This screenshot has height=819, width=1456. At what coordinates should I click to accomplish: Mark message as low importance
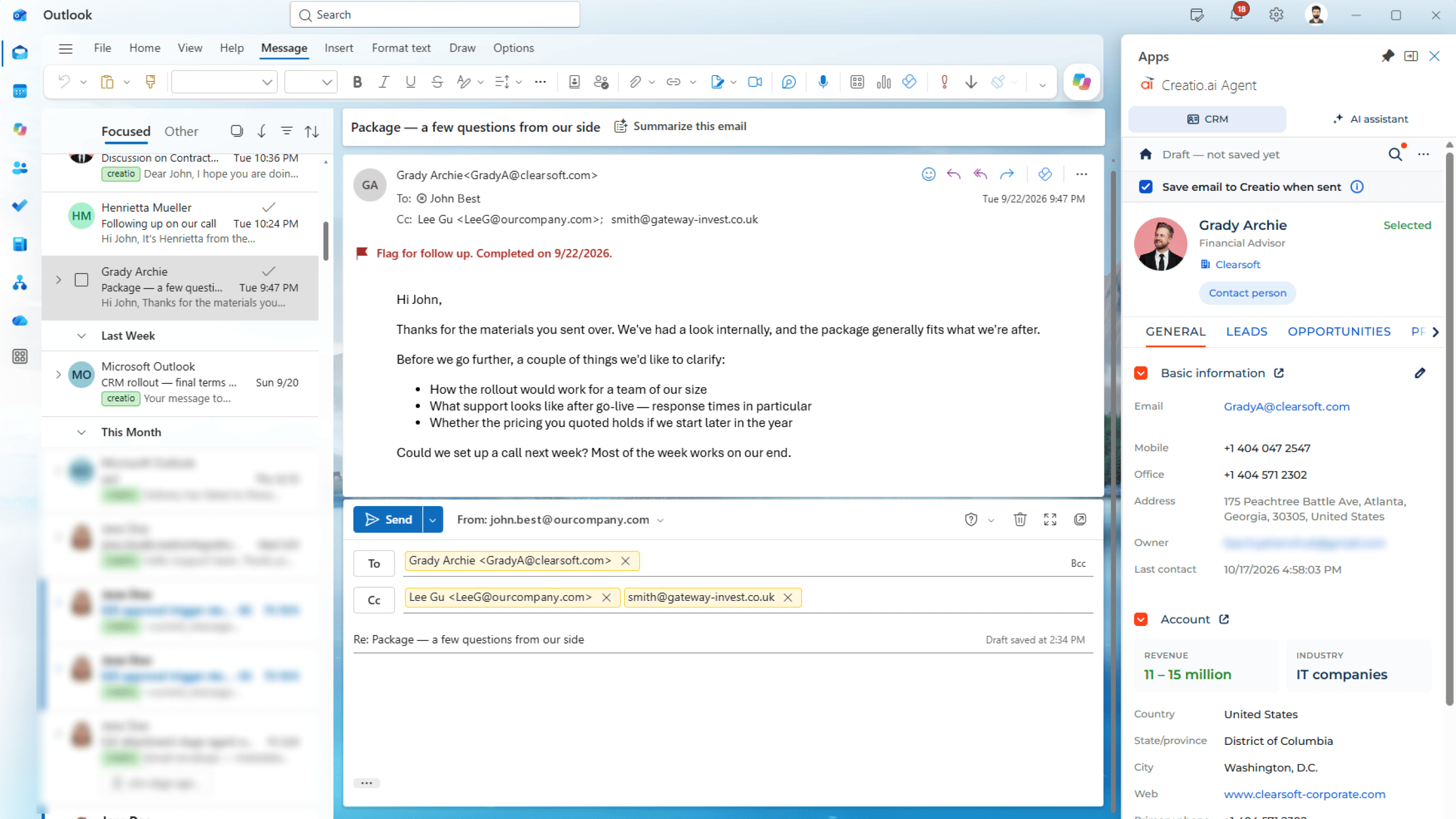[971, 82]
